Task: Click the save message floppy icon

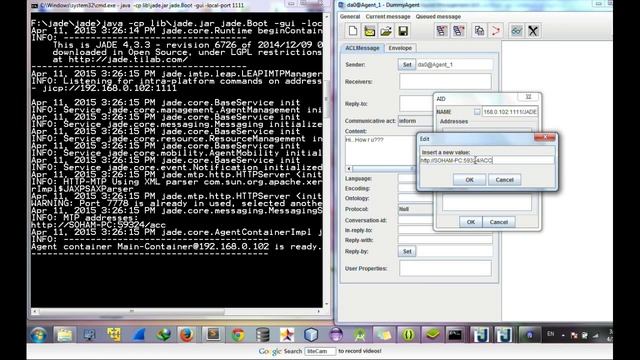Action: point(403,31)
